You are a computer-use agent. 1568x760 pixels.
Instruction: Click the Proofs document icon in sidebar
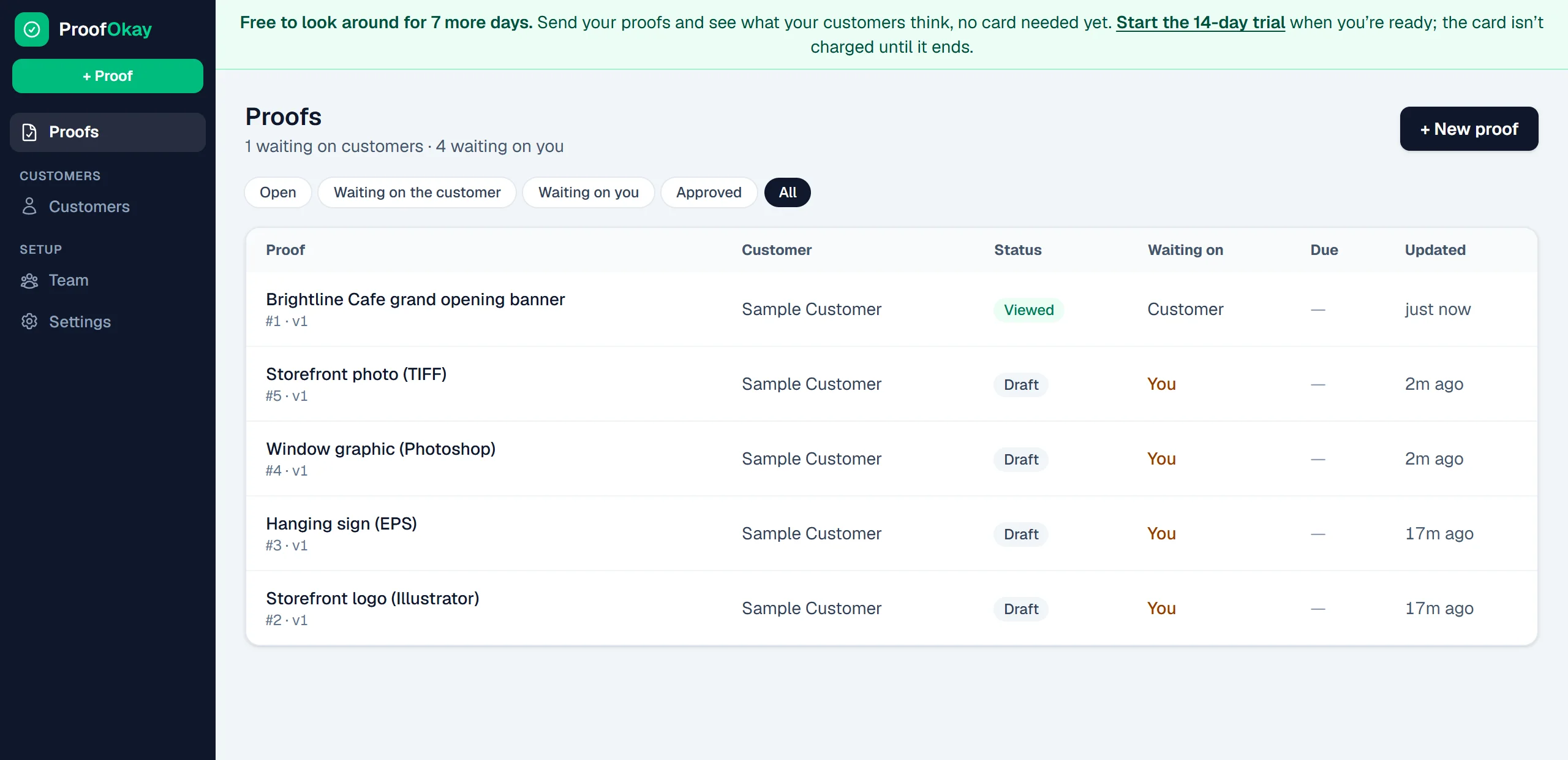pos(29,132)
